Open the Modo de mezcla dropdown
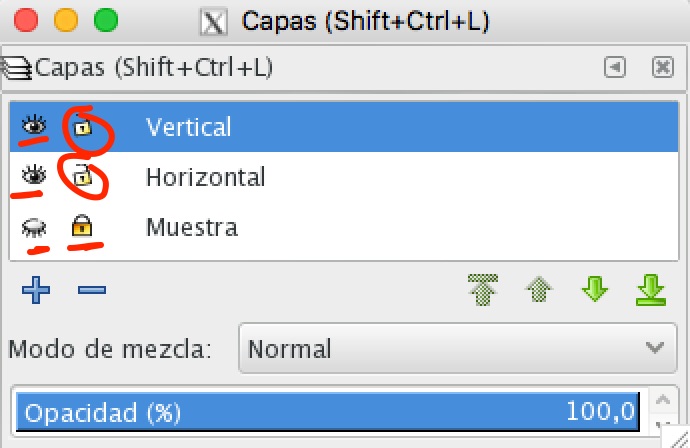This screenshot has width=690, height=448. [x=450, y=350]
